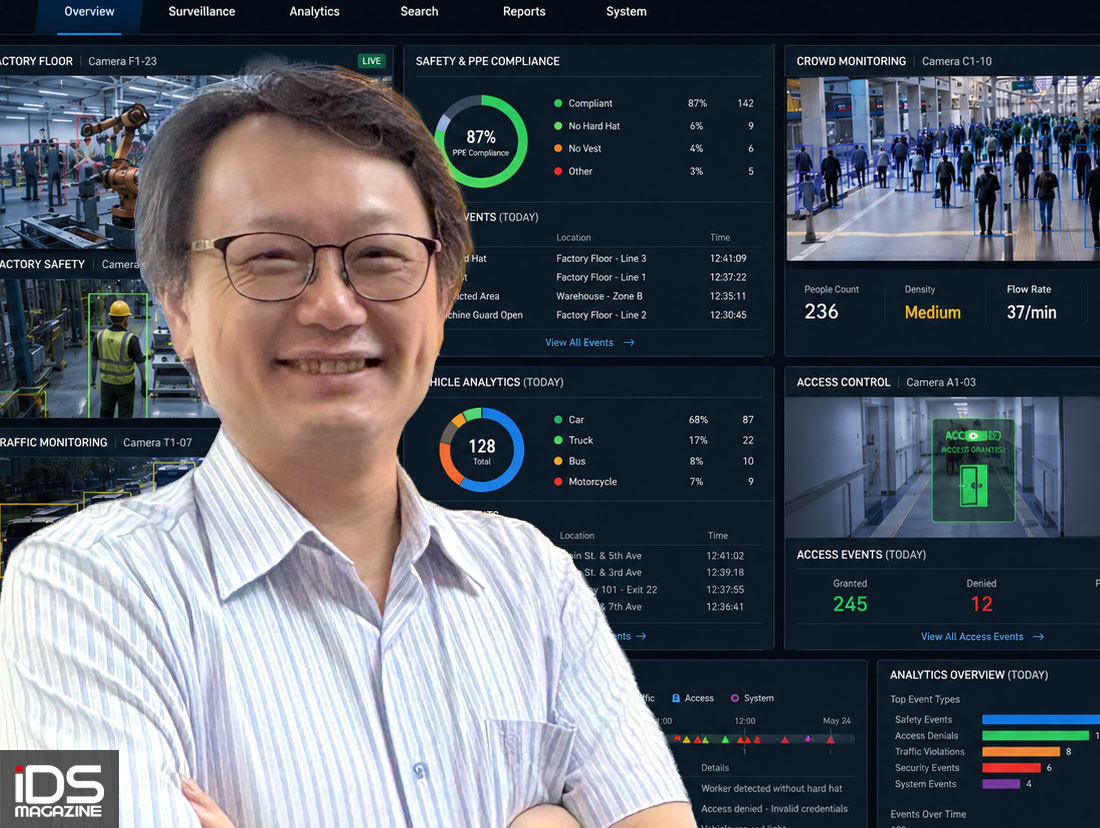Select the Other legend red dot in PPE
The image size is (1100, 828).
coord(558,171)
